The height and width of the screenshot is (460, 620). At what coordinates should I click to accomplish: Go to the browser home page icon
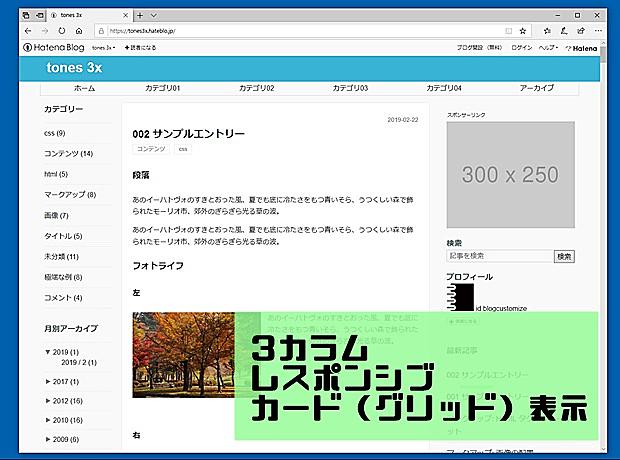click(79, 31)
